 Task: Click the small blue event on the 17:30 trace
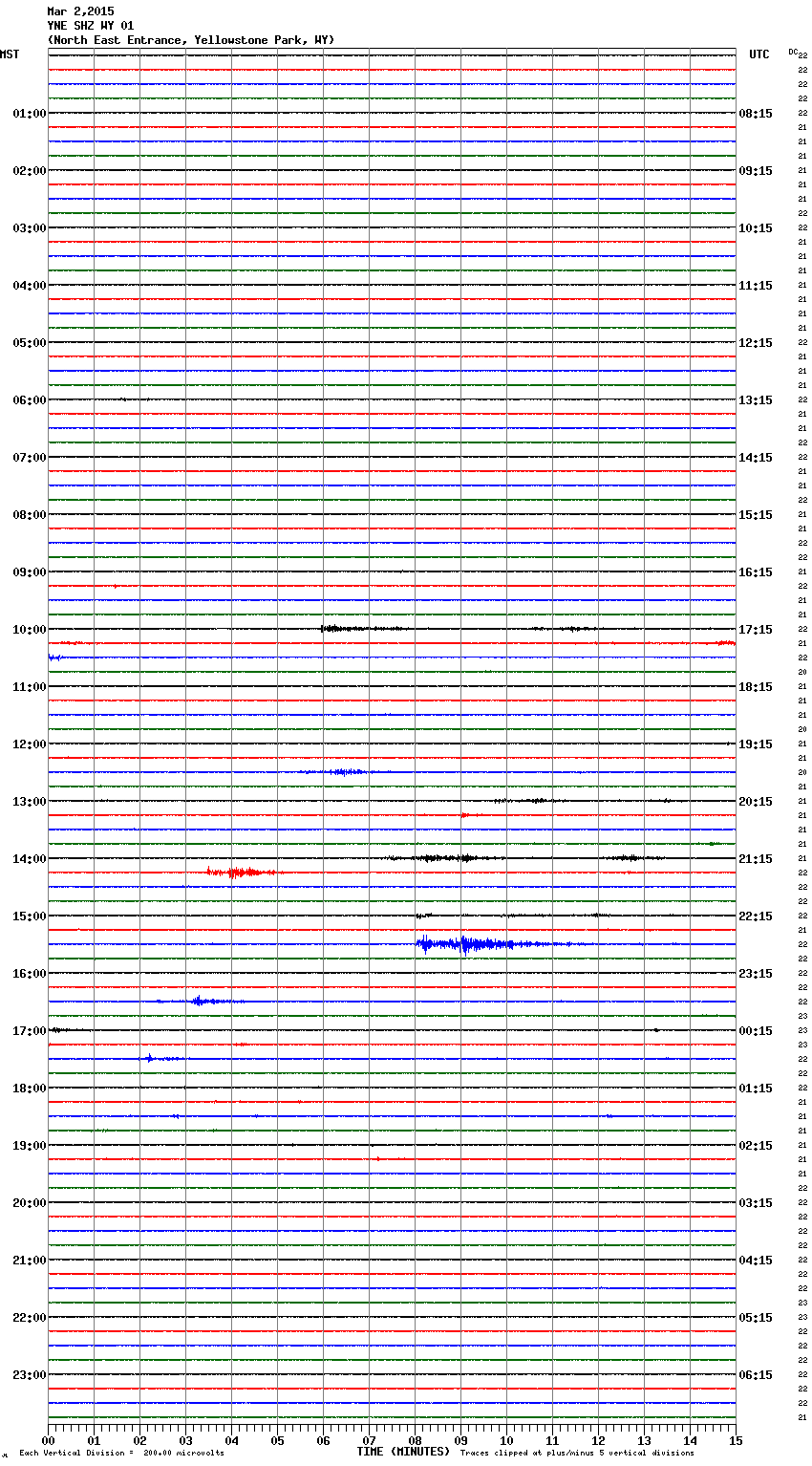pos(162,1058)
